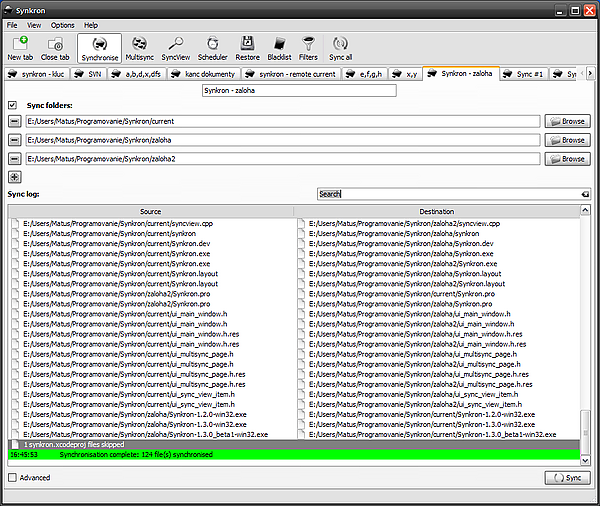Open the Help menu

[x=91, y=25]
